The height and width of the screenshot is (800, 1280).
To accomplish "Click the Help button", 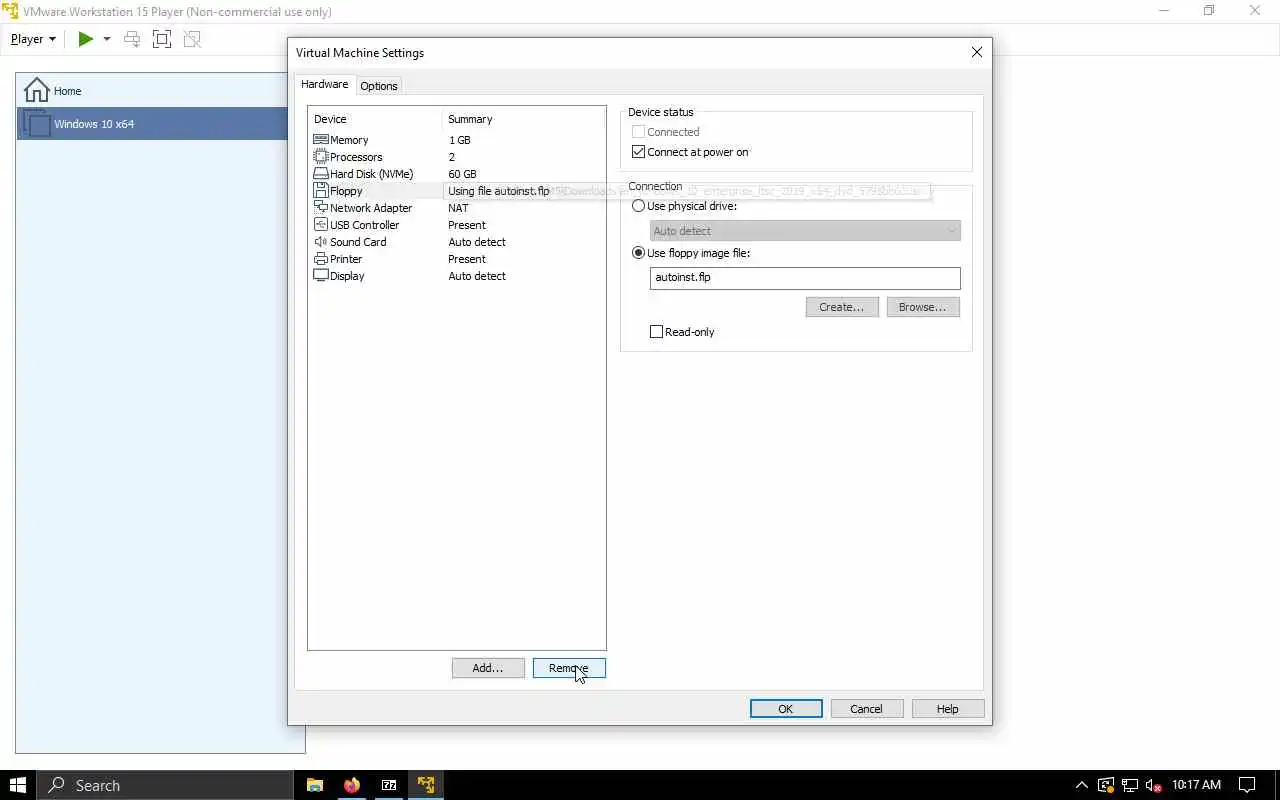I will pos(947,709).
